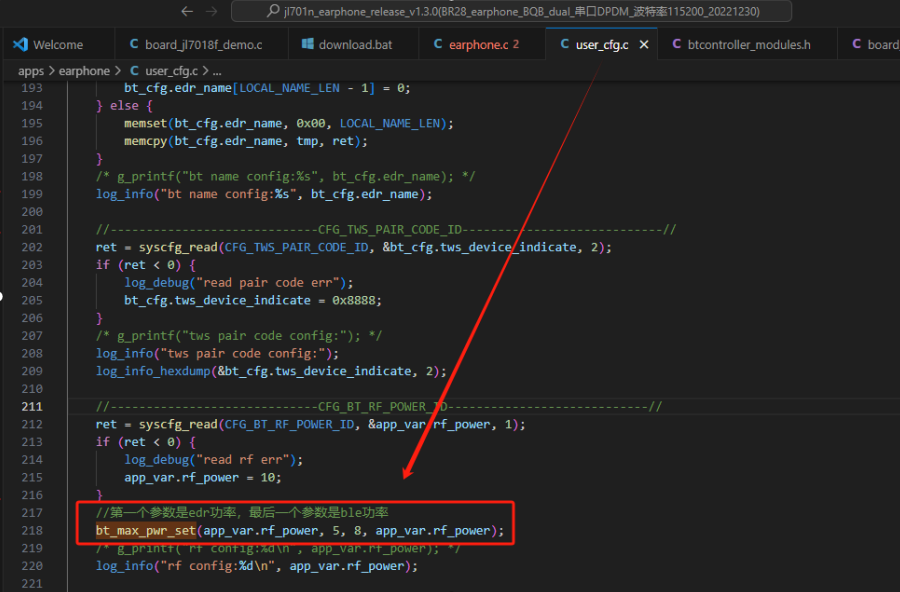Click the Windows batch icon on the download.bat tab

tap(308, 44)
